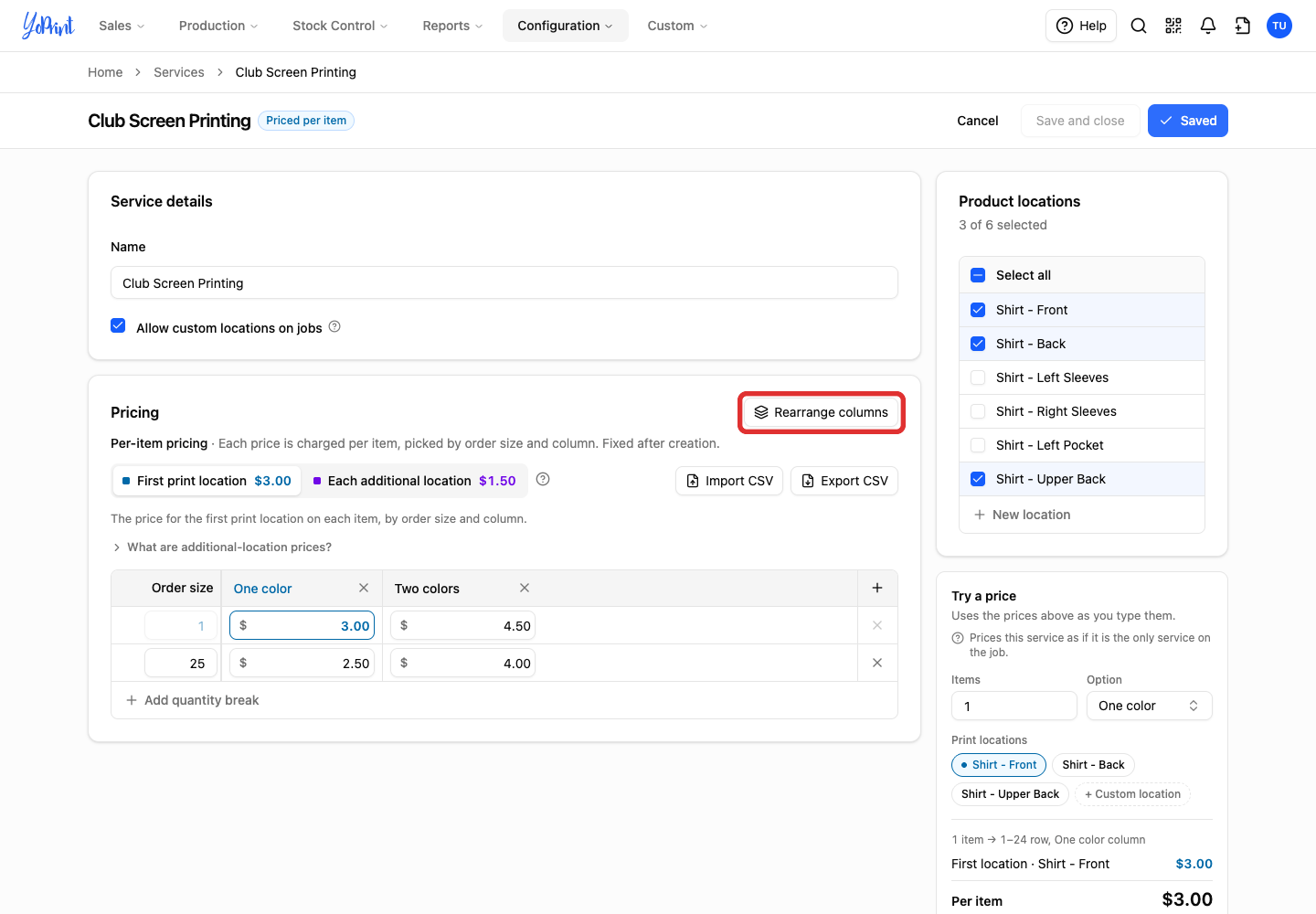Open the TU user avatar menu
The height and width of the screenshot is (914, 1316).
point(1279,26)
